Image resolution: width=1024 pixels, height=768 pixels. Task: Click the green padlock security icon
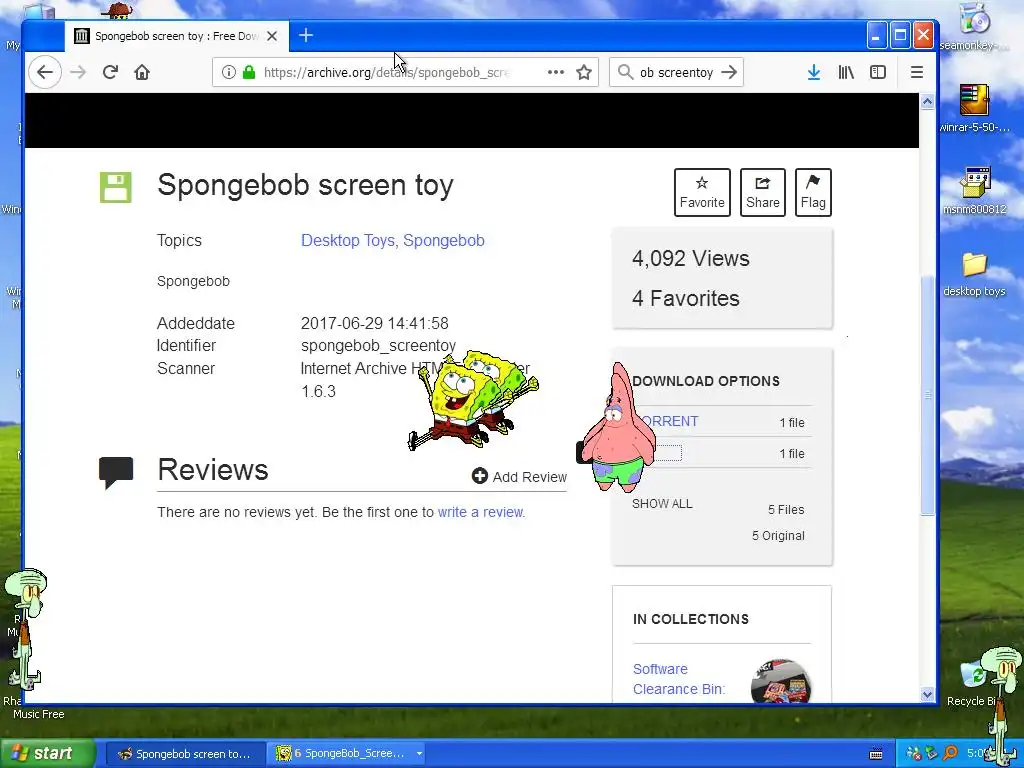249,72
